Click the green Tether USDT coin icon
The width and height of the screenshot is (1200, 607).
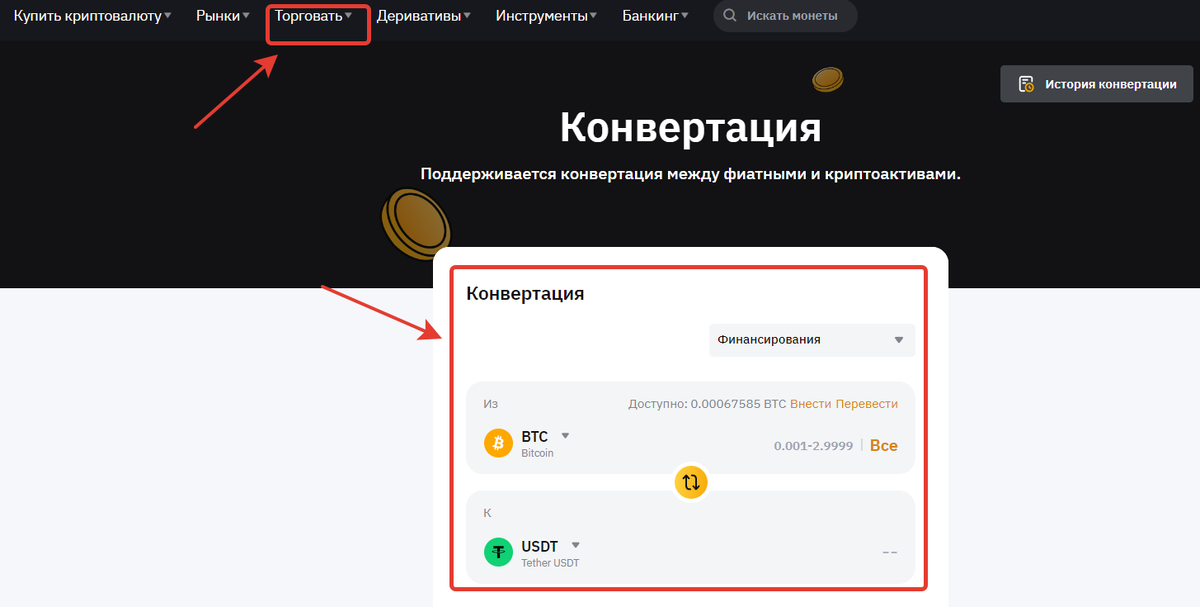click(x=498, y=552)
